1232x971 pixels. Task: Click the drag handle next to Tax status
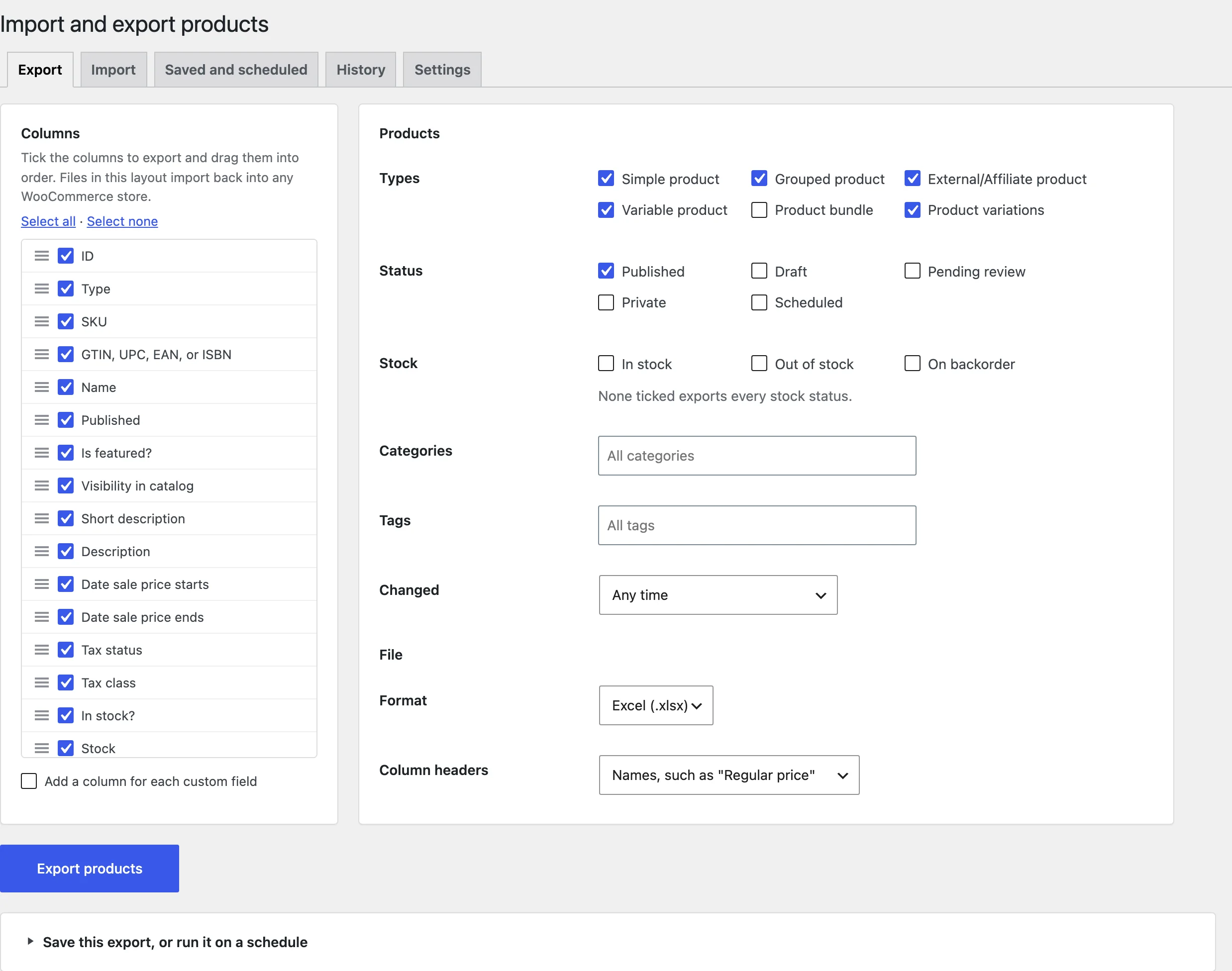[41, 650]
